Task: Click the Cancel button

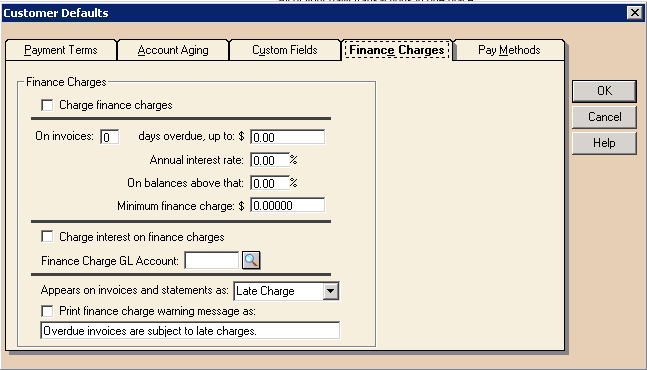Action: (604, 117)
